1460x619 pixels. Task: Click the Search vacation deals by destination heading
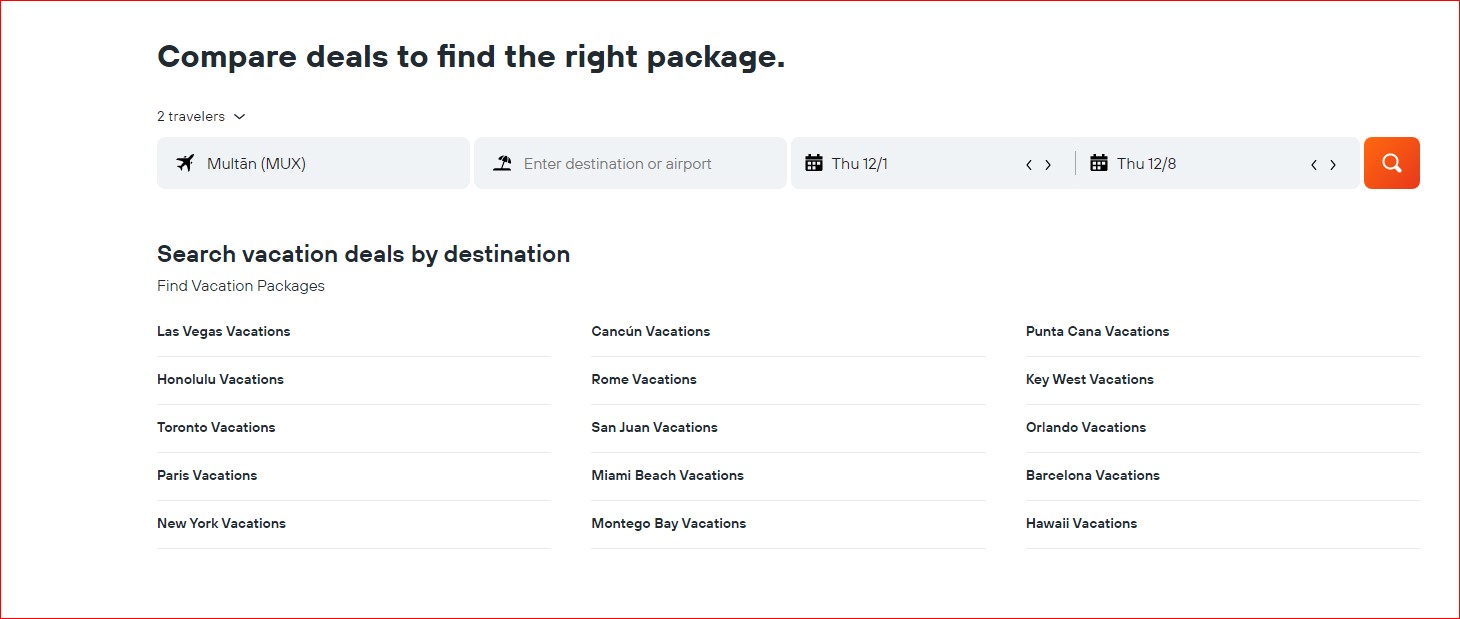click(x=363, y=254)
